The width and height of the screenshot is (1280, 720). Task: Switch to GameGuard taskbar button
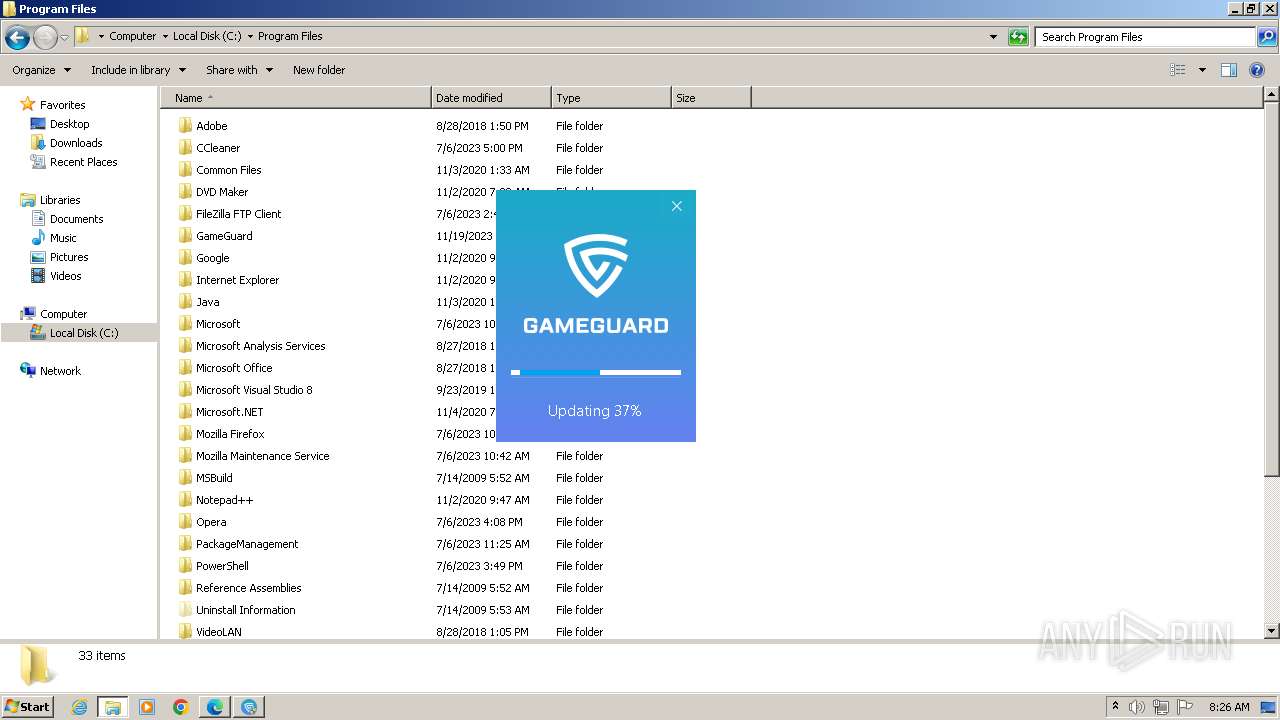click(249, 707)
